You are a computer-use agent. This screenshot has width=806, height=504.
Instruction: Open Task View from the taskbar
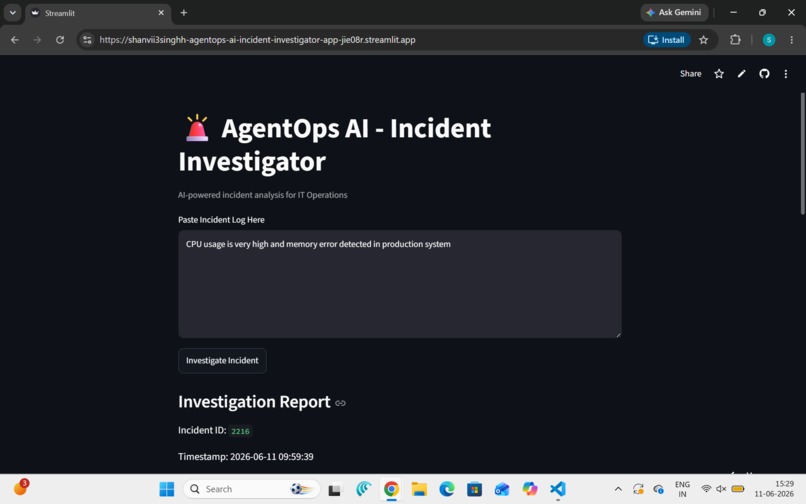(335, 489)
